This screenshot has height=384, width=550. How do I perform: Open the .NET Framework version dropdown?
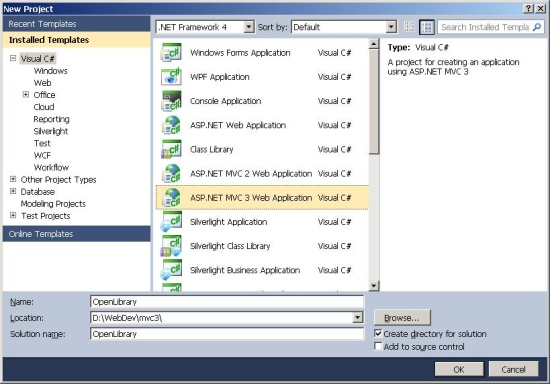[249, 27]
